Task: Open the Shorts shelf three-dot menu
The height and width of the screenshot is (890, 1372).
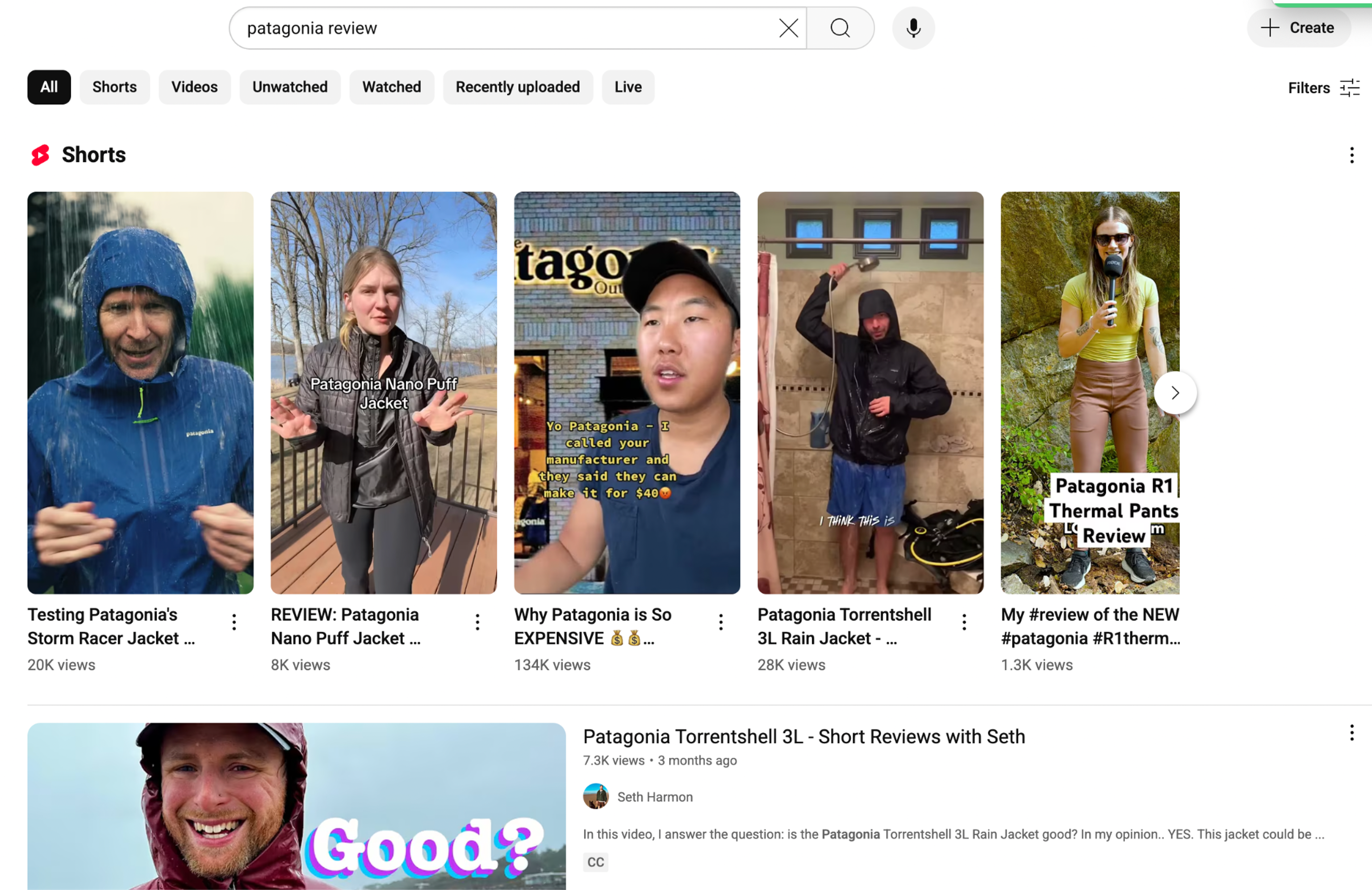Action: click(x=1351, y=155)
